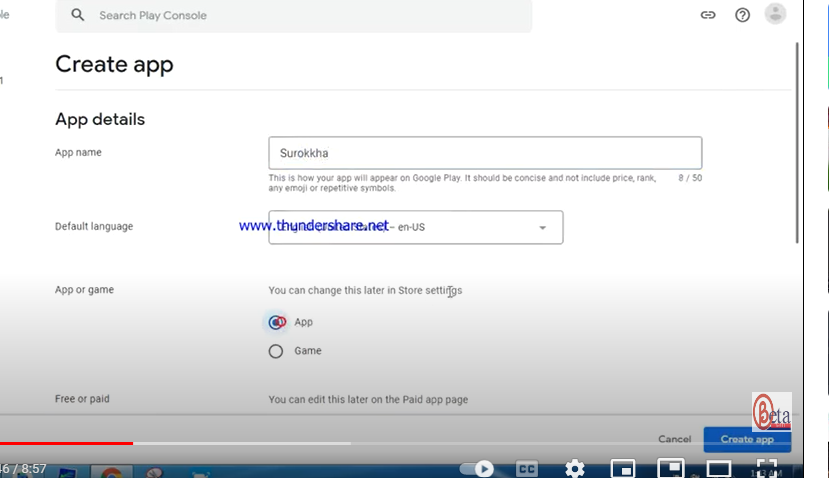Screen dimensions: 829x478
Task: Open YouTube player settings gear
Action: [574, 468]
